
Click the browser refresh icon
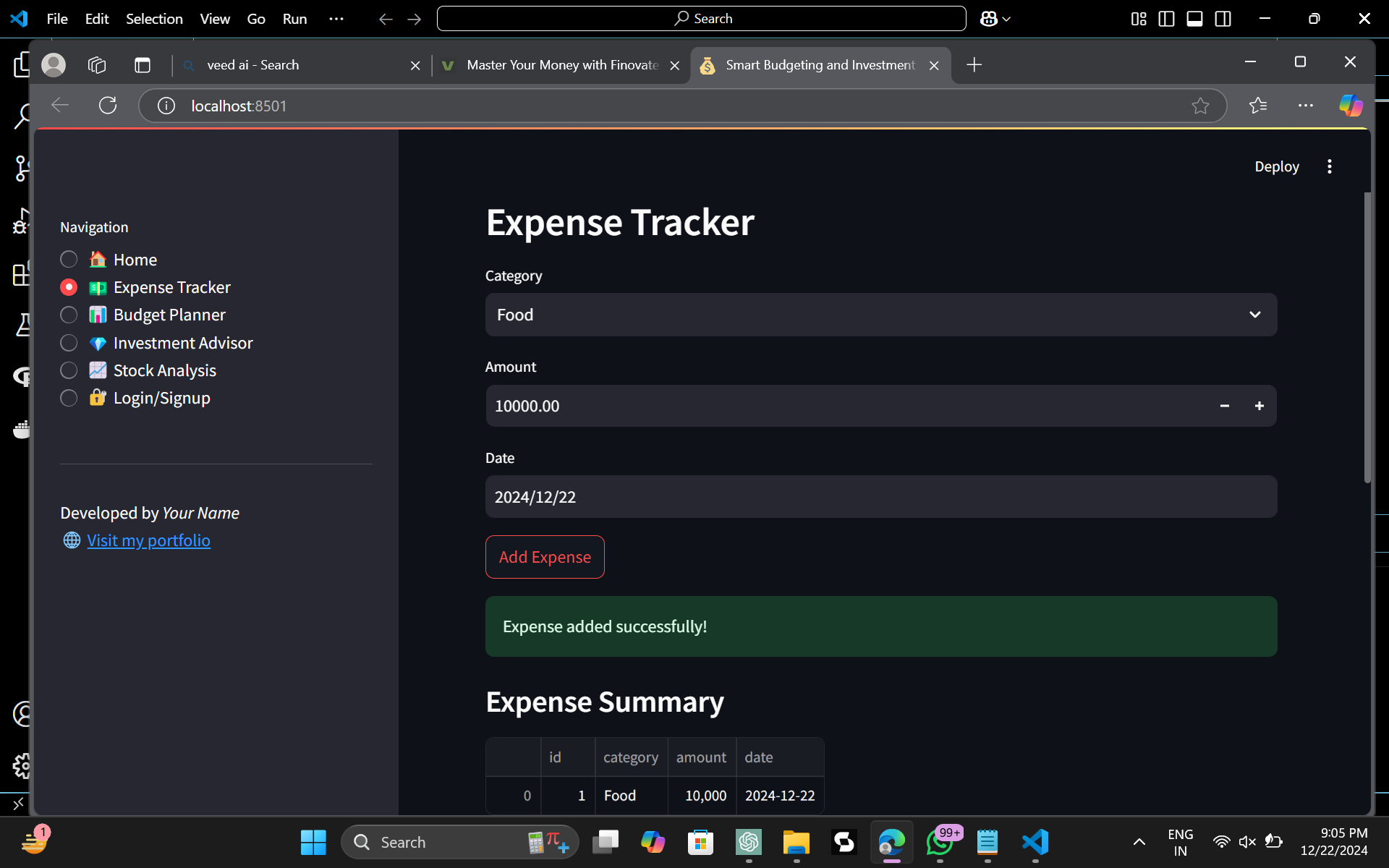(x=108, y=106)
